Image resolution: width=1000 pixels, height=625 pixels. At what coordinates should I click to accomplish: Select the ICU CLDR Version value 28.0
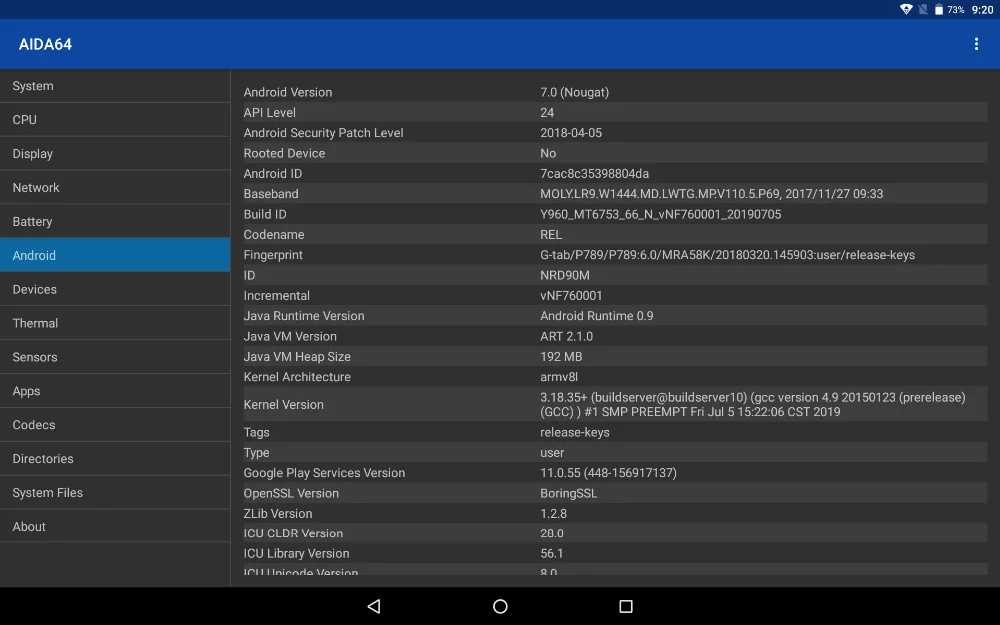[x=552, y=533]
